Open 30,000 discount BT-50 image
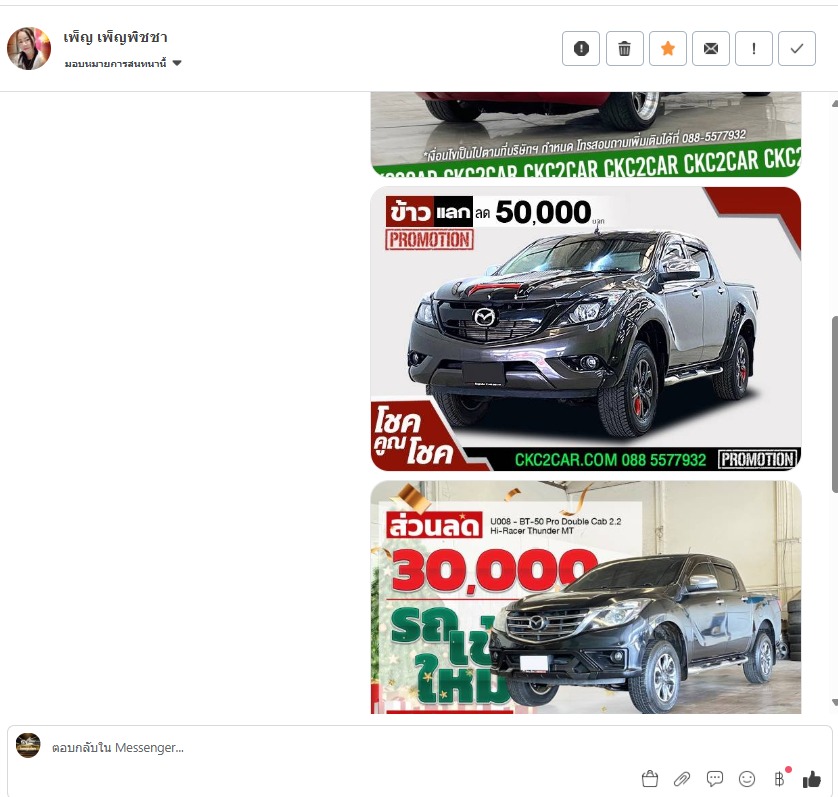The height and width of the screenshot is (797, 838). 586,597
